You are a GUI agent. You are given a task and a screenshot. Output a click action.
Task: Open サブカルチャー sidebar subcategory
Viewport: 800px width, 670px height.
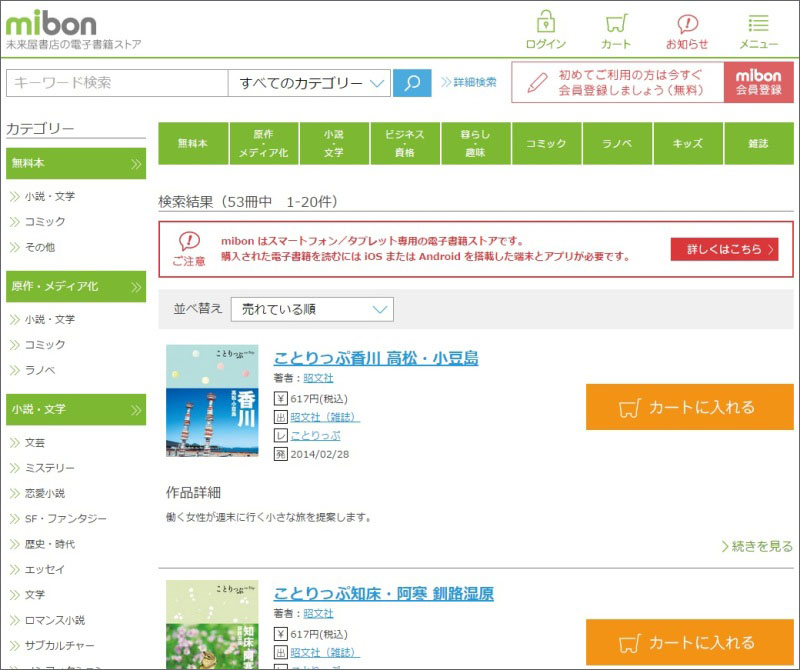[59, 646]
